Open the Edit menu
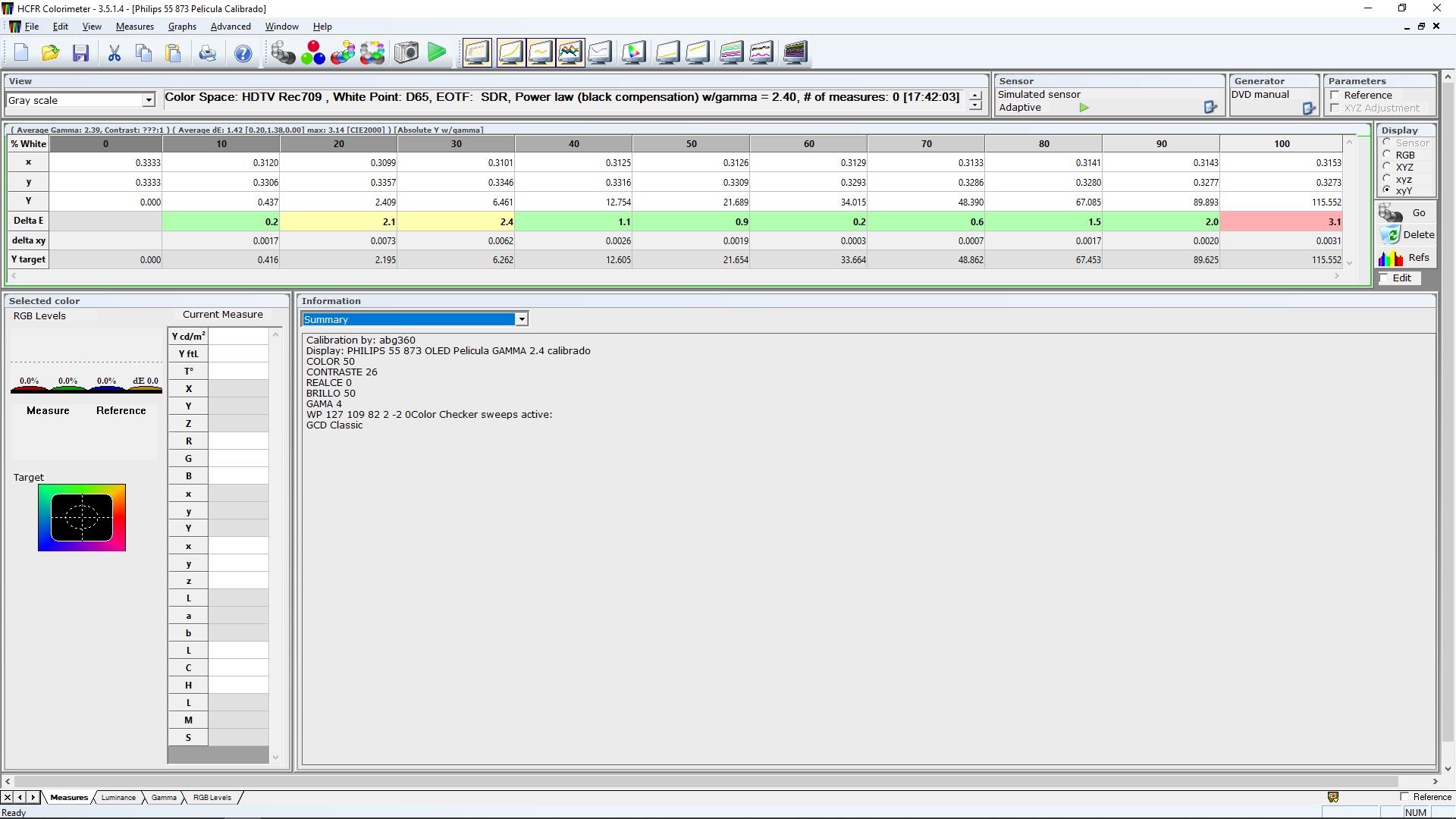 point(61,27)
